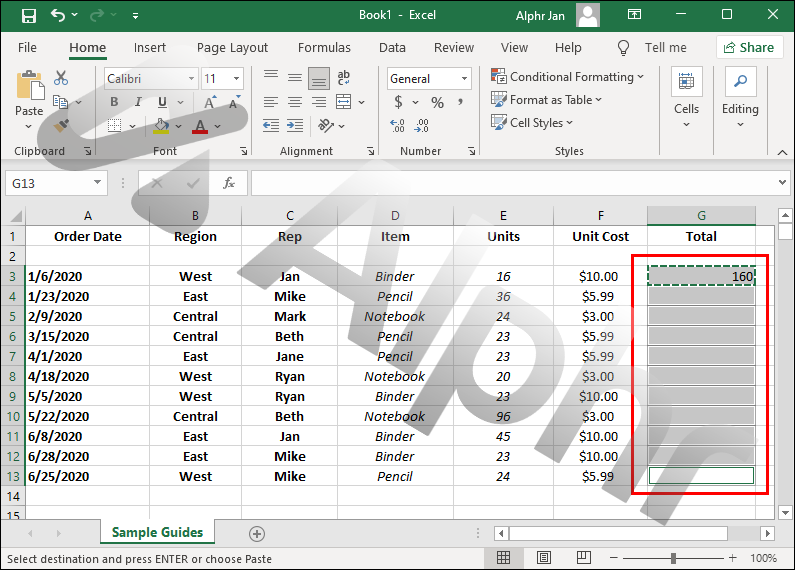Click the Insert Function fx icon
Screen dimensions: 795x570
click(x=229, y=183)
